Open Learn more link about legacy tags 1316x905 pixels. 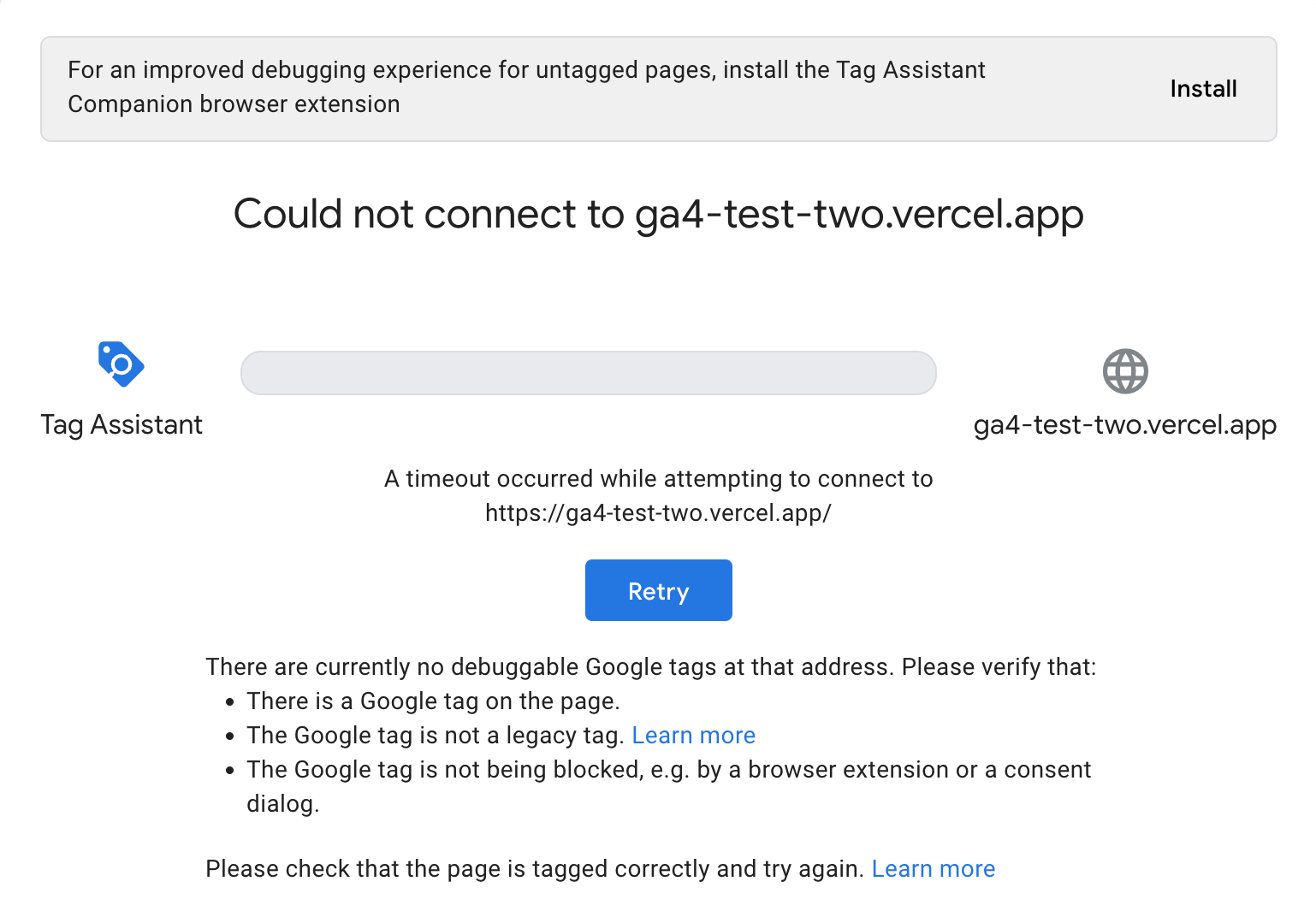pyautogui.click(x=694, y=736)
